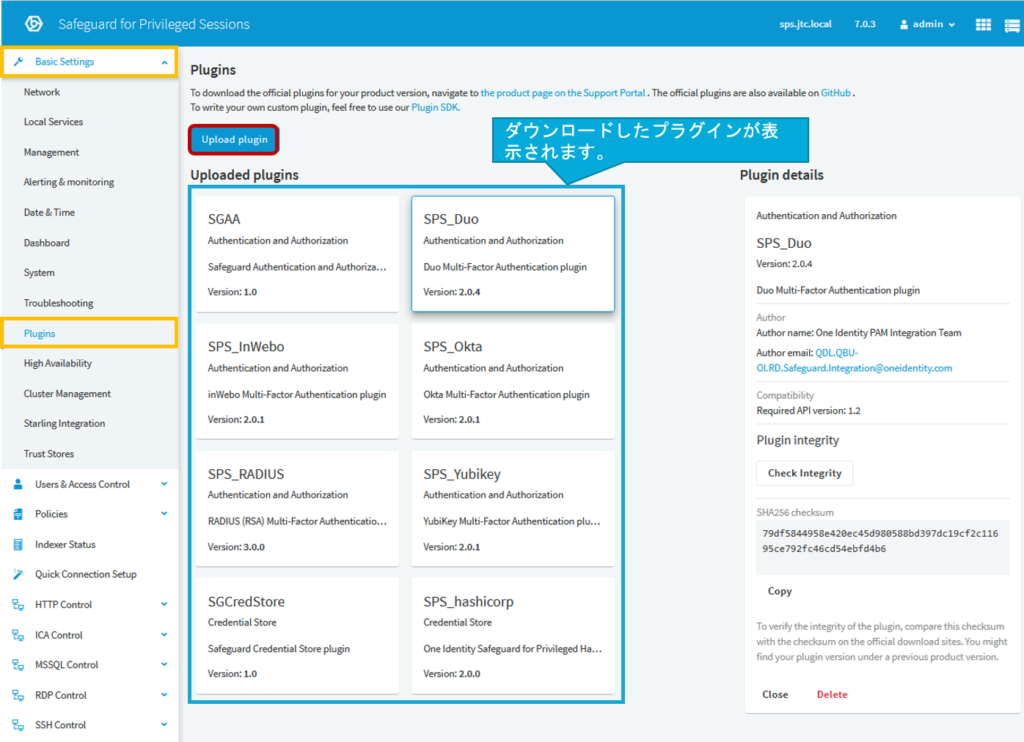Click the Indexer Status icon
1024x742 pixels.
click(x=18, y=544)
